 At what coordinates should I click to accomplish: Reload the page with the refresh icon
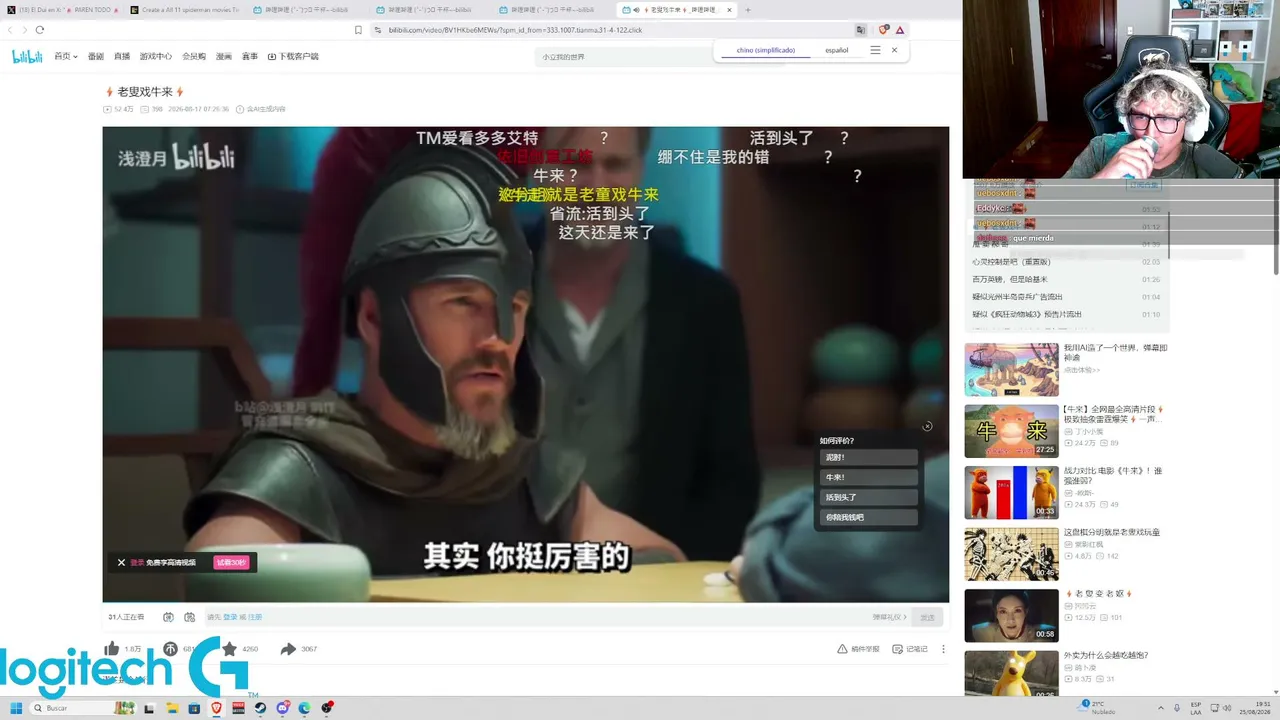click(39, 30)
